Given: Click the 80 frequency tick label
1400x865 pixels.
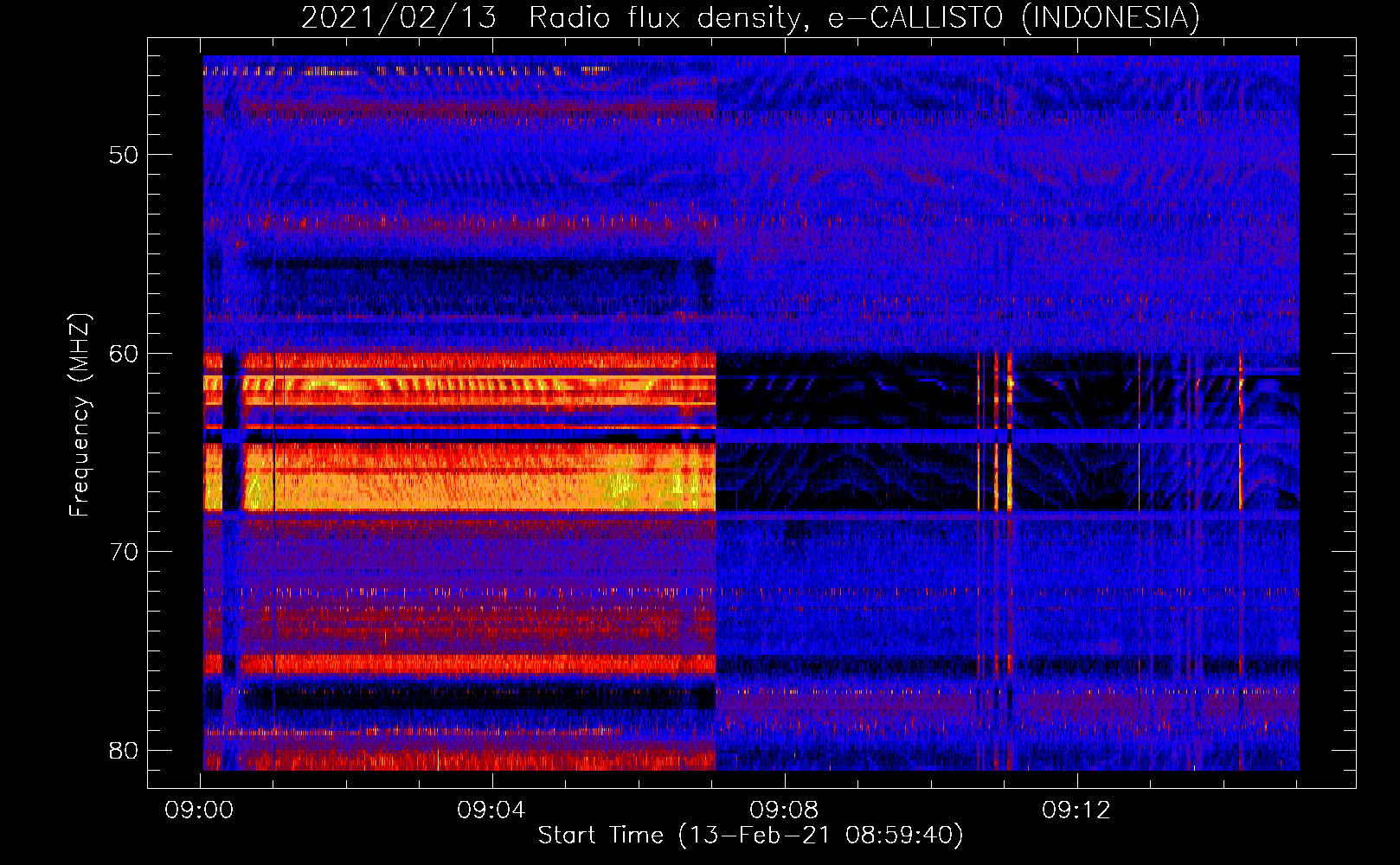Looking at the screenshot, I should click(125, 750).
